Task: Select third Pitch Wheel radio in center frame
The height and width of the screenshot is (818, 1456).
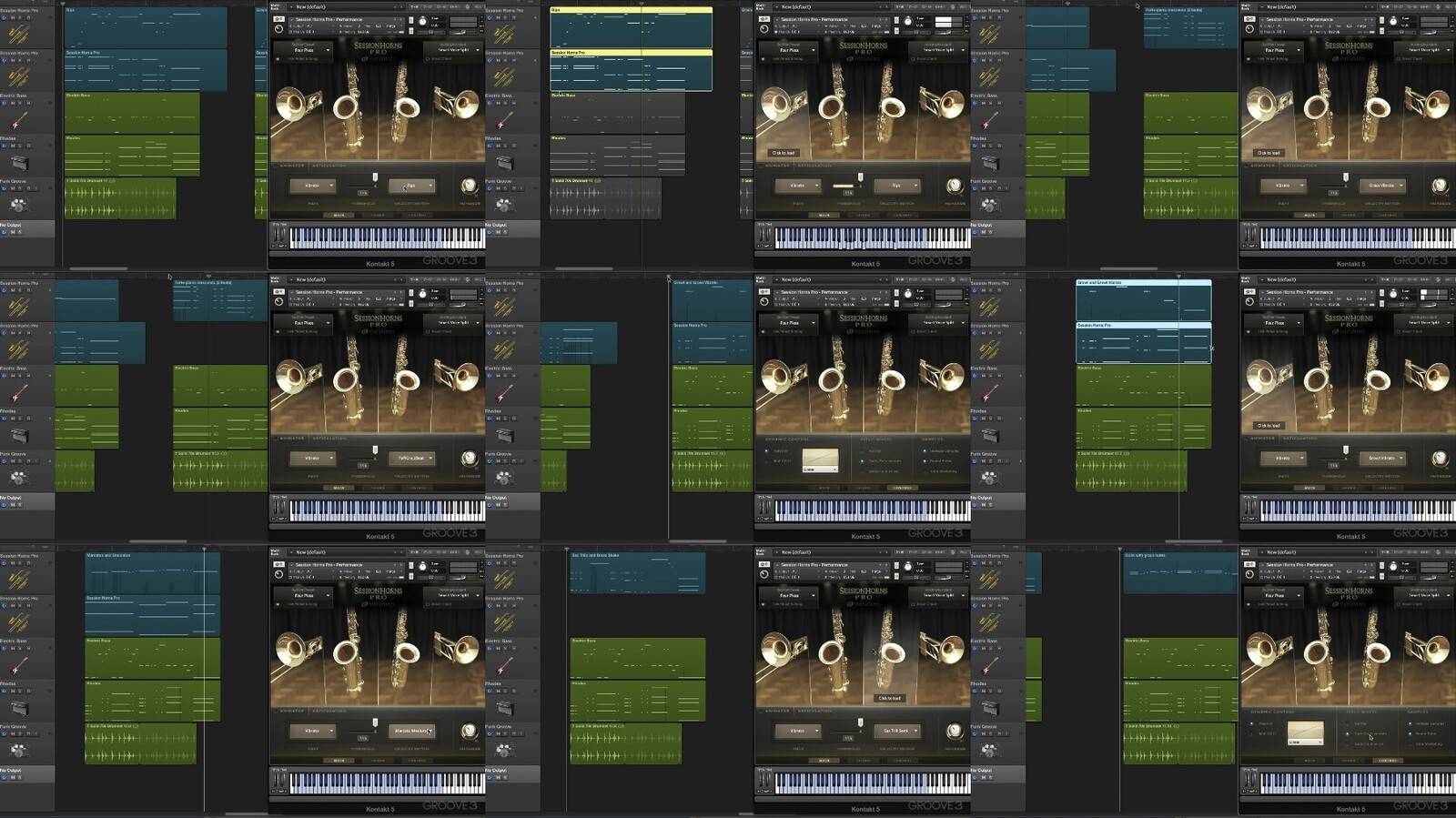Action: pyautogui.click(x=864, y=470)
